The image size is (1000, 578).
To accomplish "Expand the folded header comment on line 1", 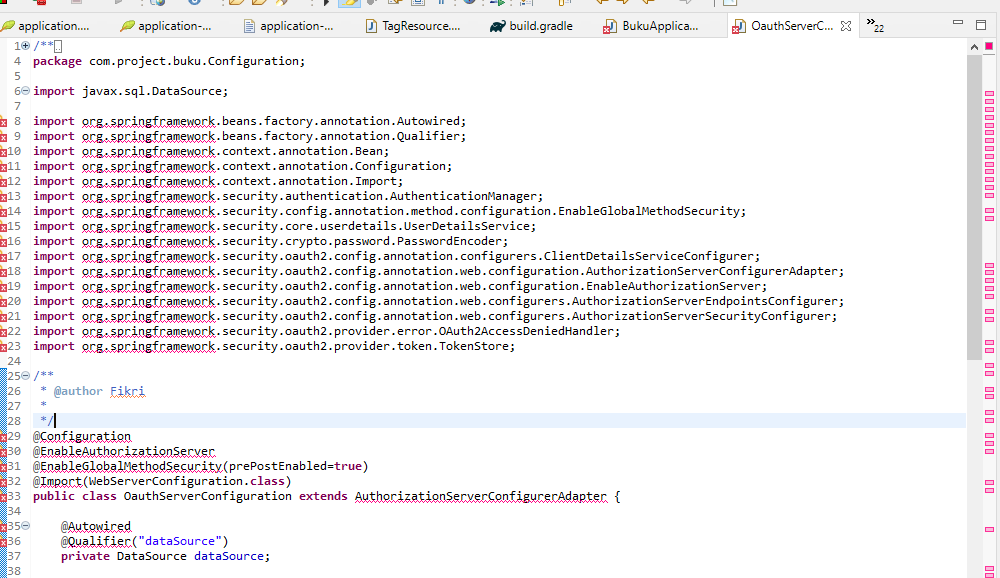I will pyautogui.click(x=25, y=46).
